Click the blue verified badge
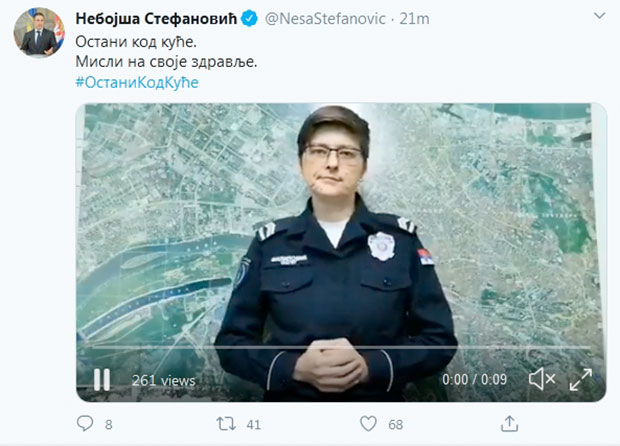The width and height of the screenshot is (620, 446). click(x=250, y=19)
